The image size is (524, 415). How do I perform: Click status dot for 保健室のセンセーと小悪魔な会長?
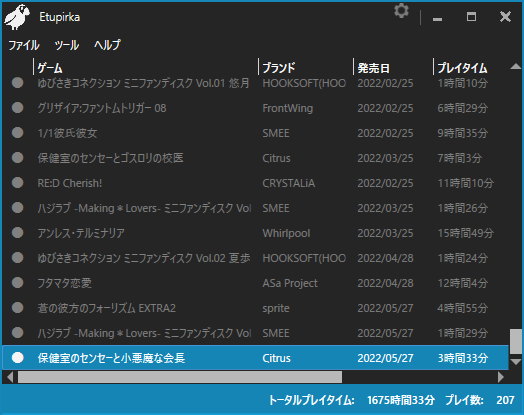pyautogui.click(x=17, y=358)
